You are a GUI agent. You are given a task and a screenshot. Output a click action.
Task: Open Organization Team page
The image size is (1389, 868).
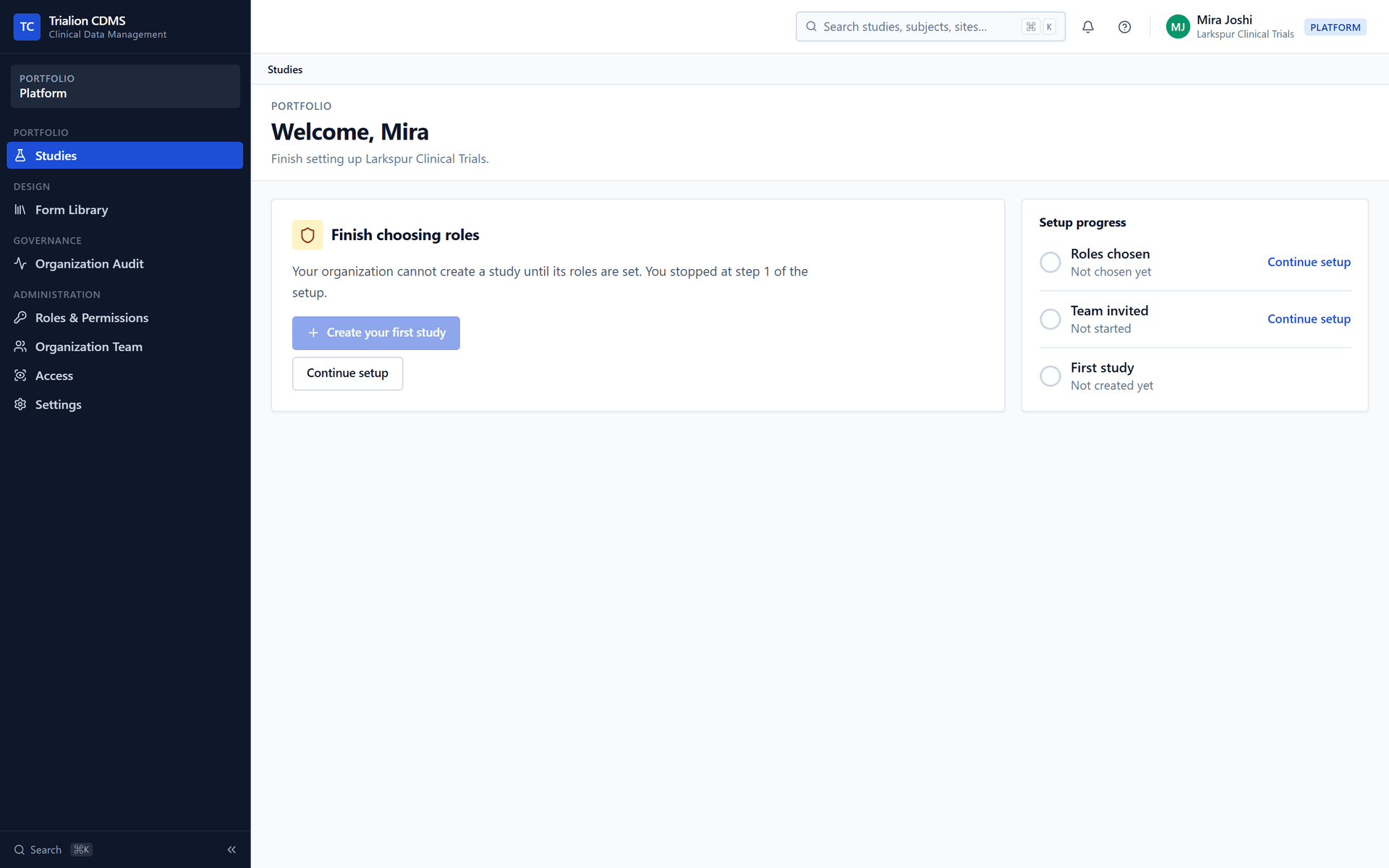click(125, 346)
